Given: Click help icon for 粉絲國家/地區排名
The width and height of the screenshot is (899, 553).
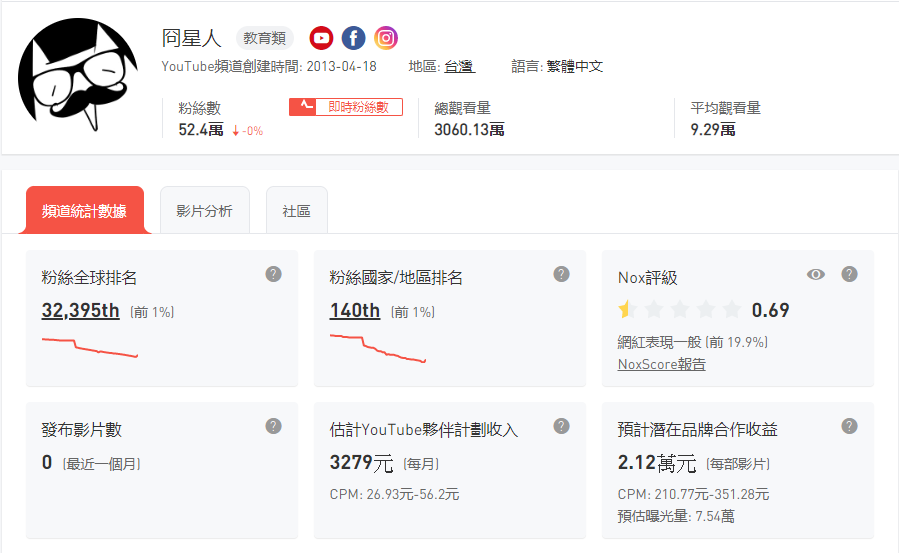Looking at the screenshot, I should [561, 274].
